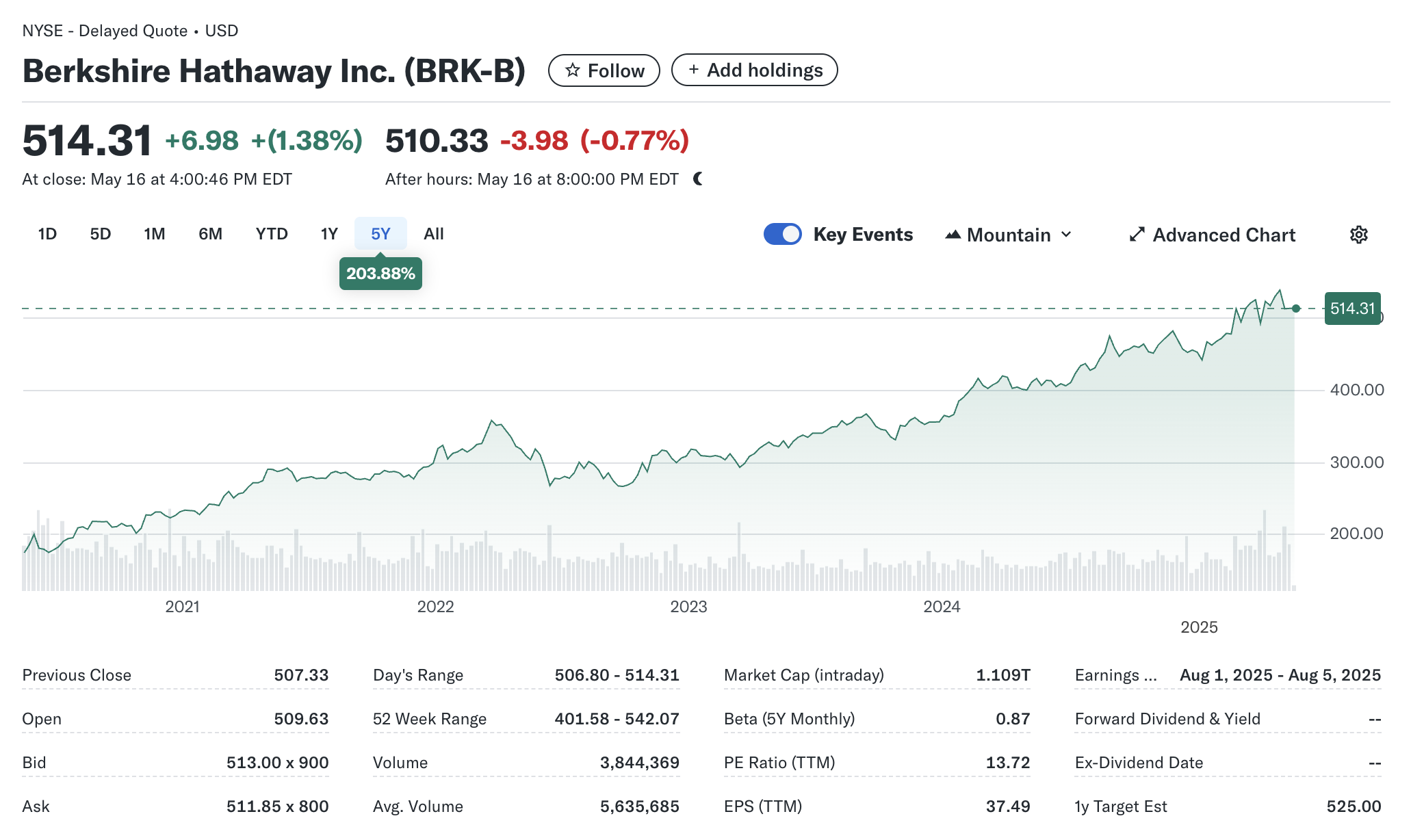Image resolution: width=1411 pixels, height=840 pixels.
Task: Select the 1D time range tab
Action: click(47, 234)
